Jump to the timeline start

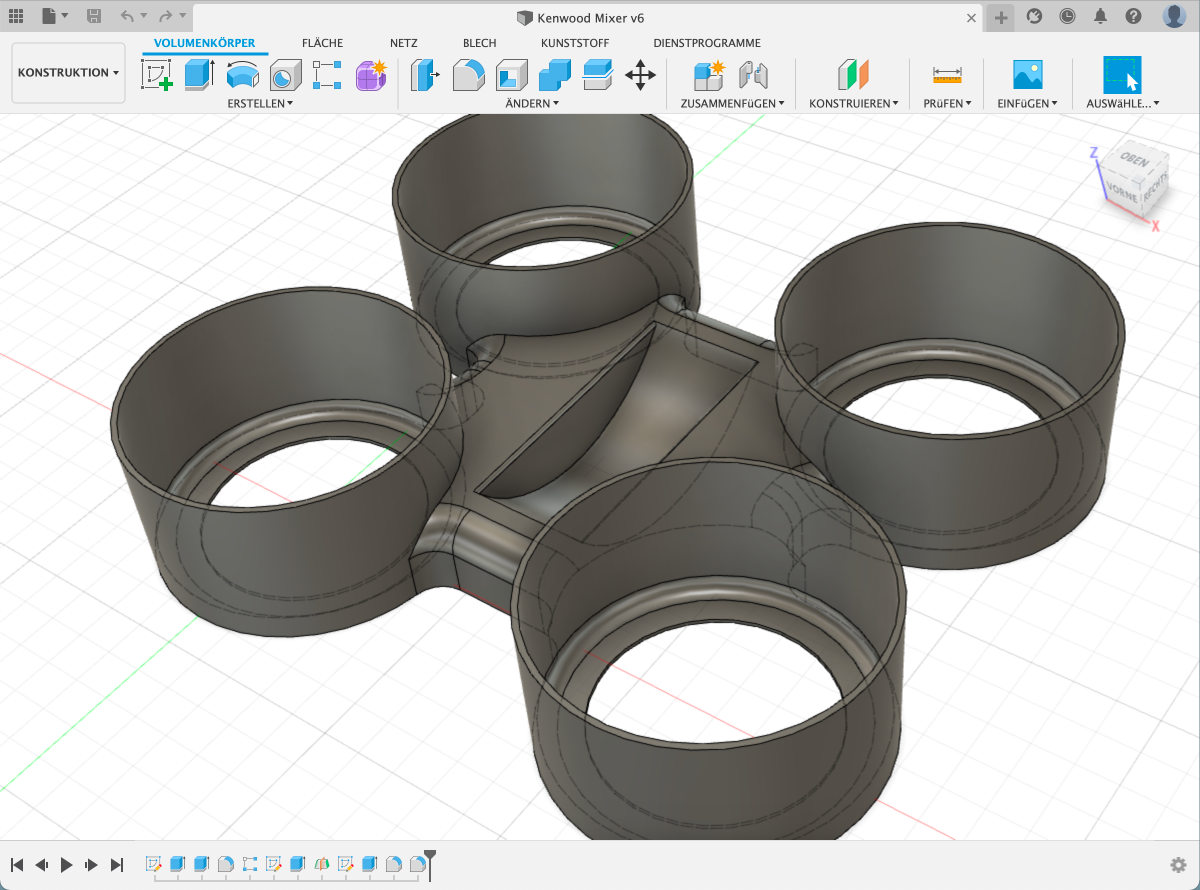[17, 865]
